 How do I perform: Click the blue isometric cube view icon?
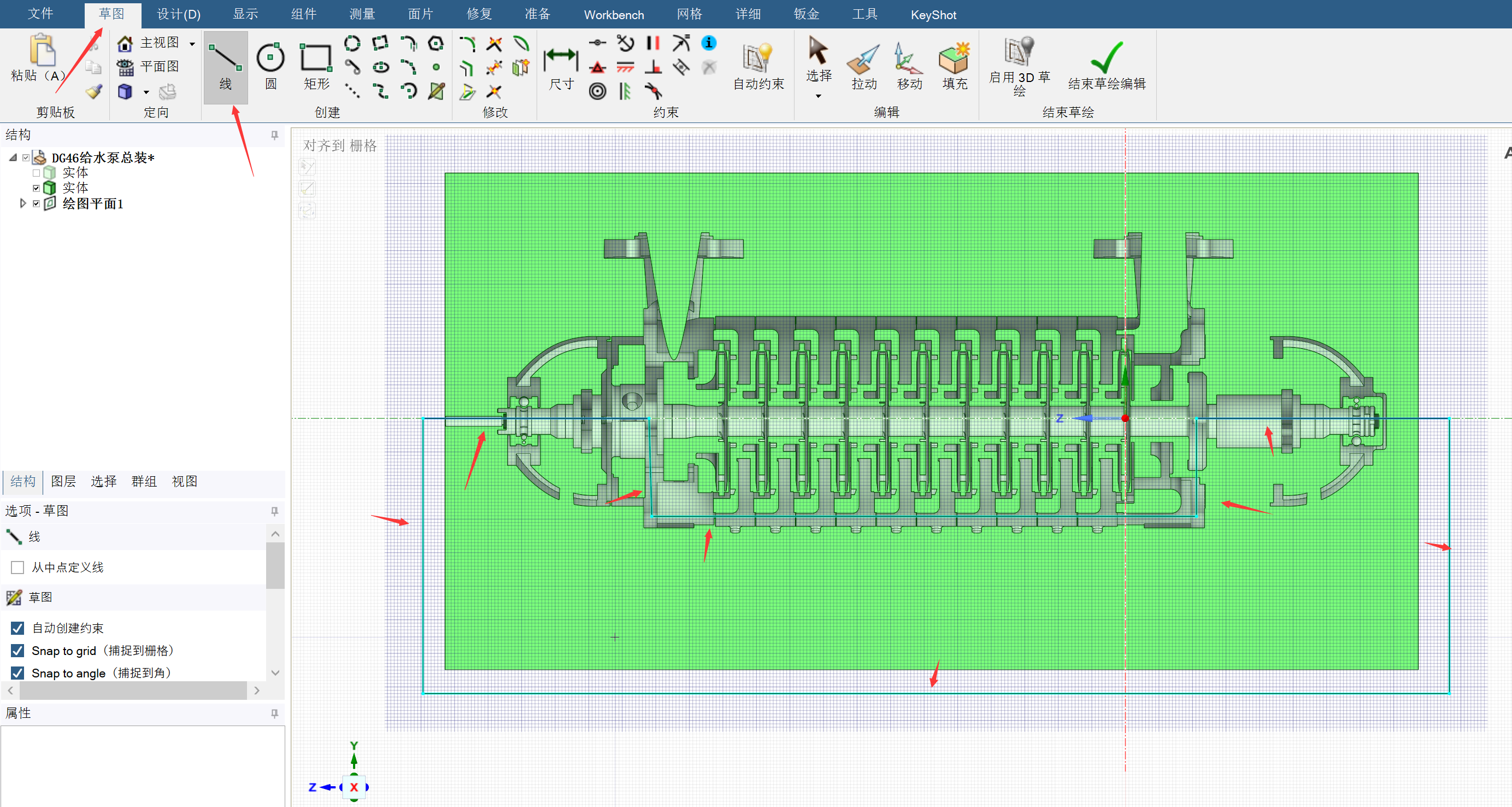point(125,92)
